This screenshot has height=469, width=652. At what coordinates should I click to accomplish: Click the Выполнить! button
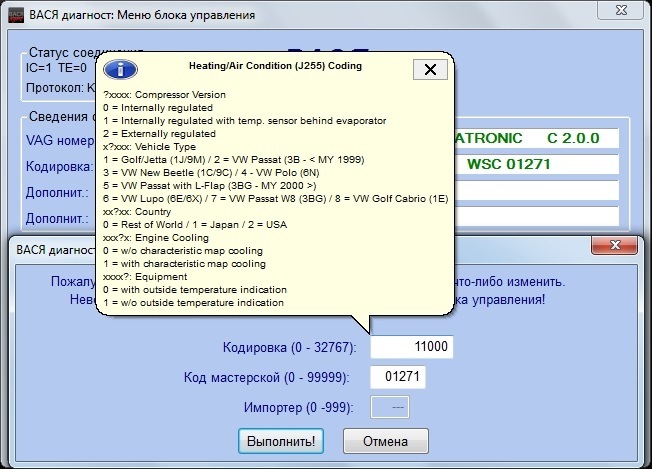pyautogui.click(x=281, y=441)
